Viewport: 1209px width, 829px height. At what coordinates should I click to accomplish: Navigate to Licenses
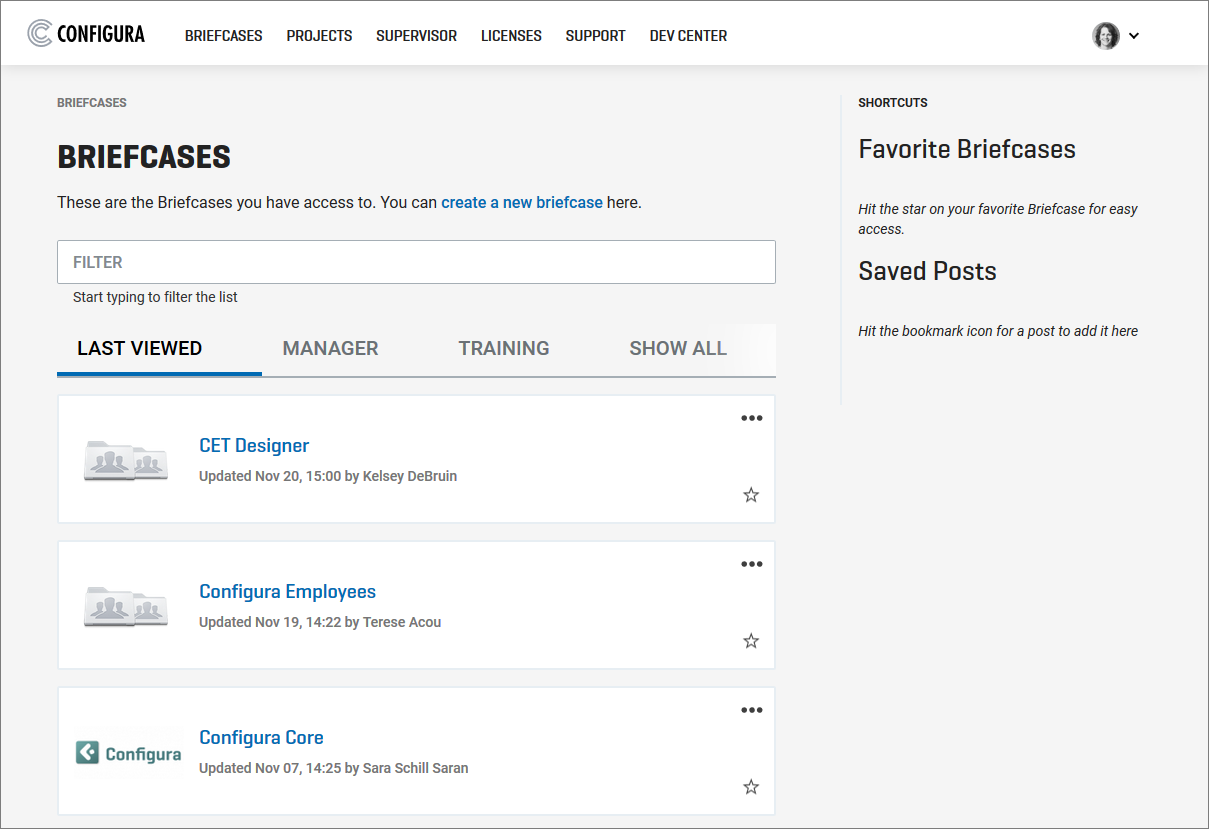pyautogui.click(x=511, y=36)
